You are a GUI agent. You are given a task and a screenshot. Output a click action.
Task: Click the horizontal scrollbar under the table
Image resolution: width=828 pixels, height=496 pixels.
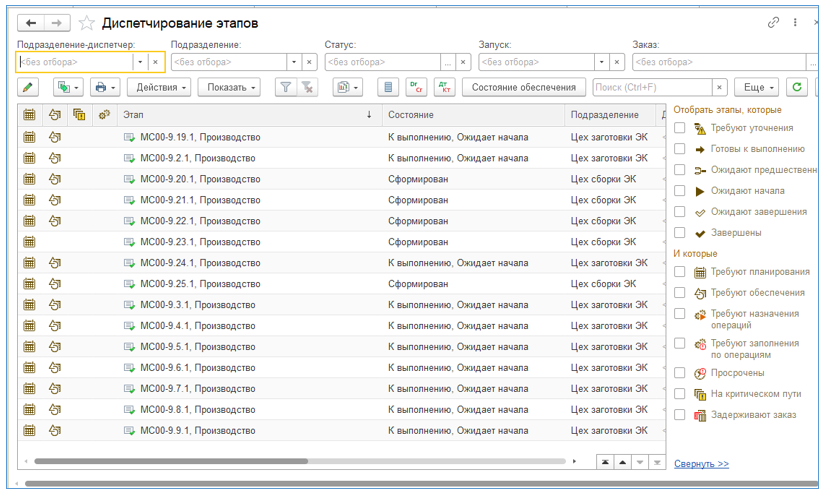click(x=170, y=462)
